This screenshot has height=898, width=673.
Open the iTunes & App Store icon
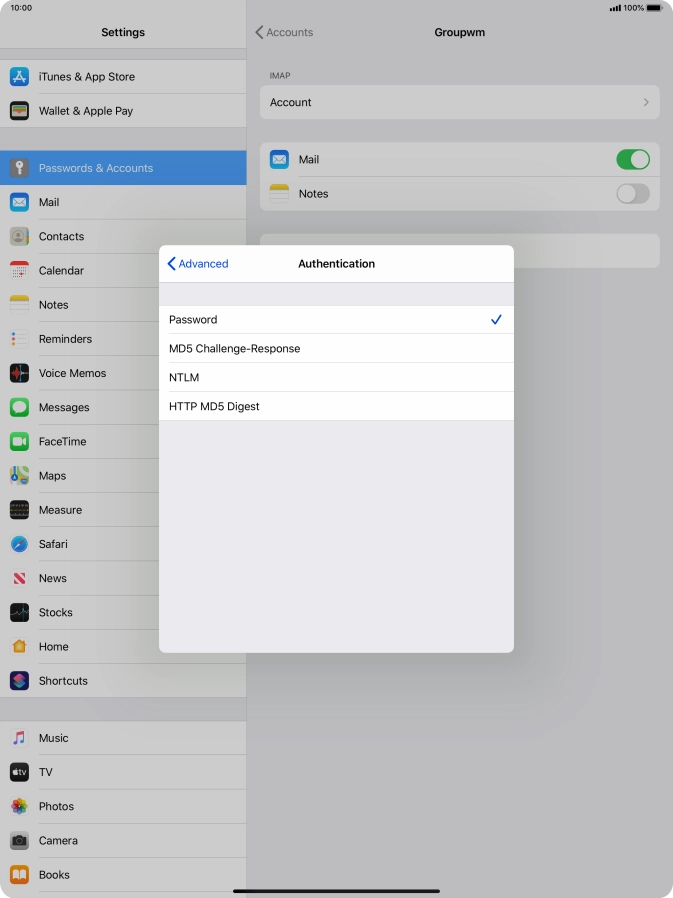tap(19, 77)
